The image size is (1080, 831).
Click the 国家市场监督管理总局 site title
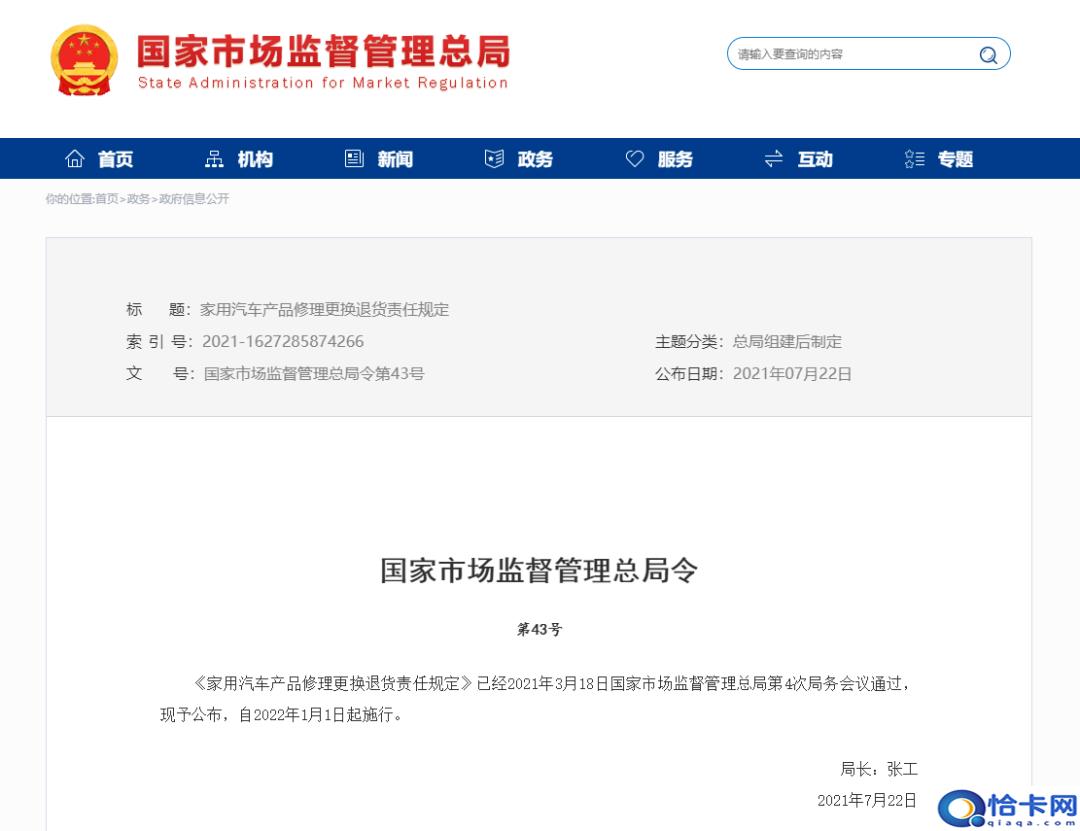(322, 52)
